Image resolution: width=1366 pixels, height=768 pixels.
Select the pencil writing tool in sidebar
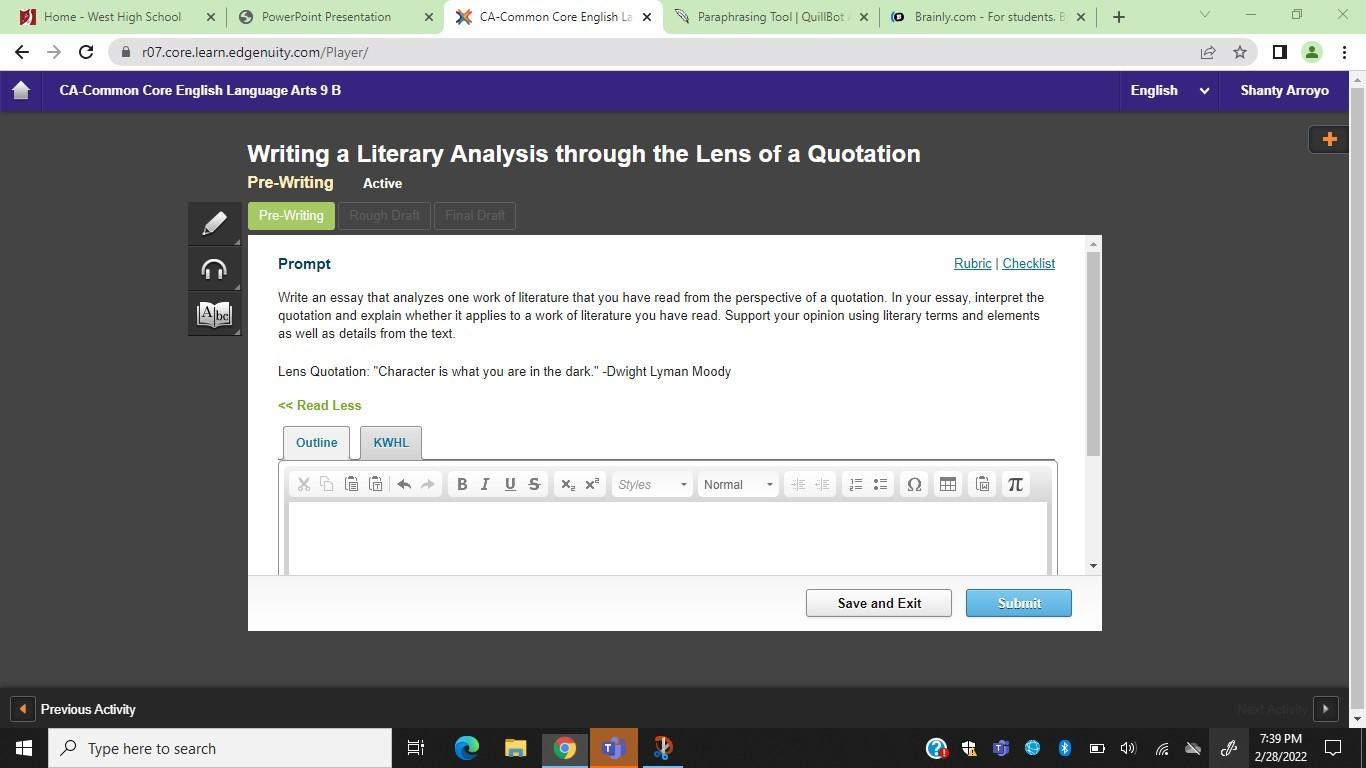(x=214, y=224)
